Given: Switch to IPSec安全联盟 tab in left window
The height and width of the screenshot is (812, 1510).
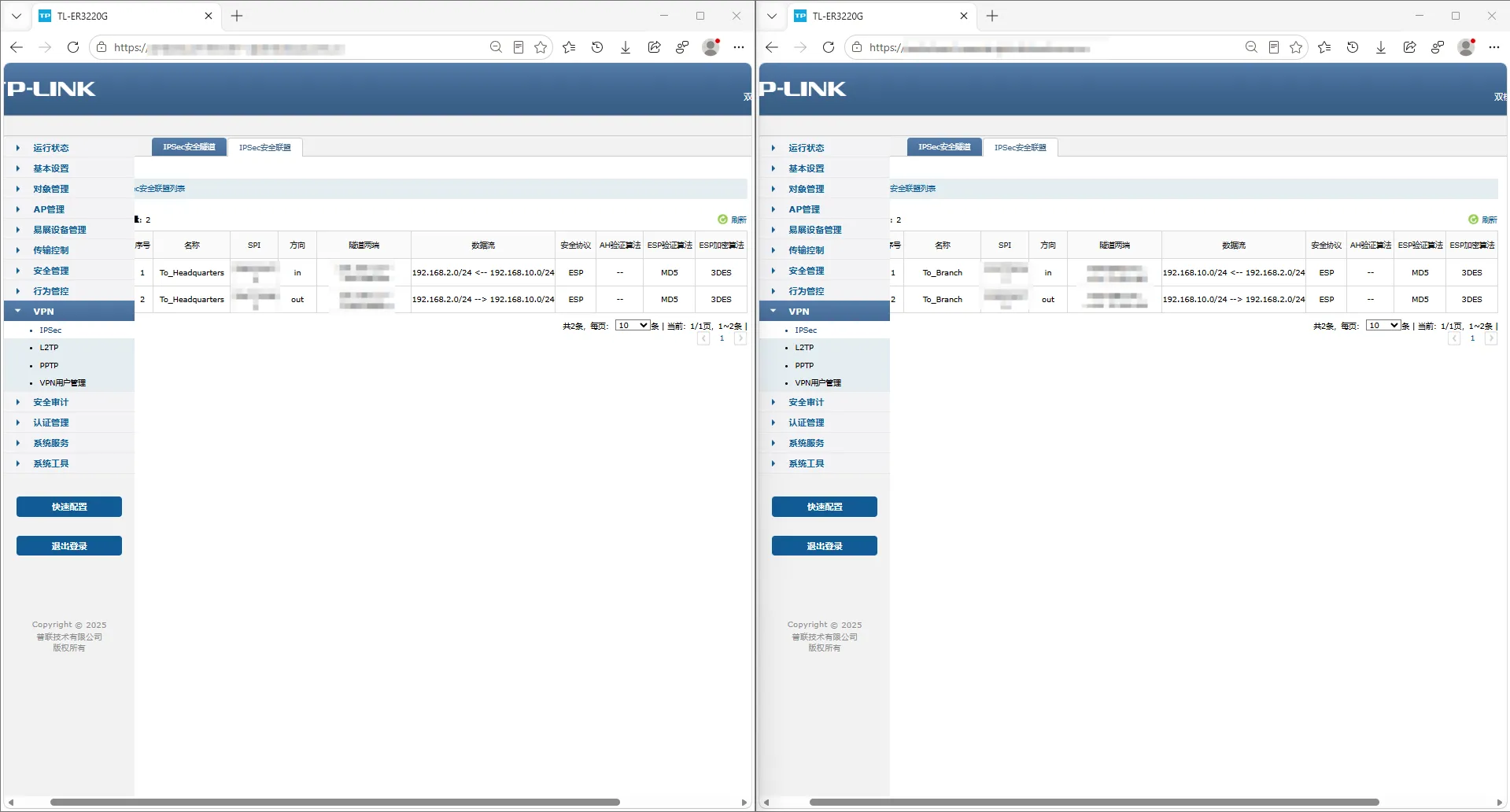Looking at the screenshot, I should [265, 147].
